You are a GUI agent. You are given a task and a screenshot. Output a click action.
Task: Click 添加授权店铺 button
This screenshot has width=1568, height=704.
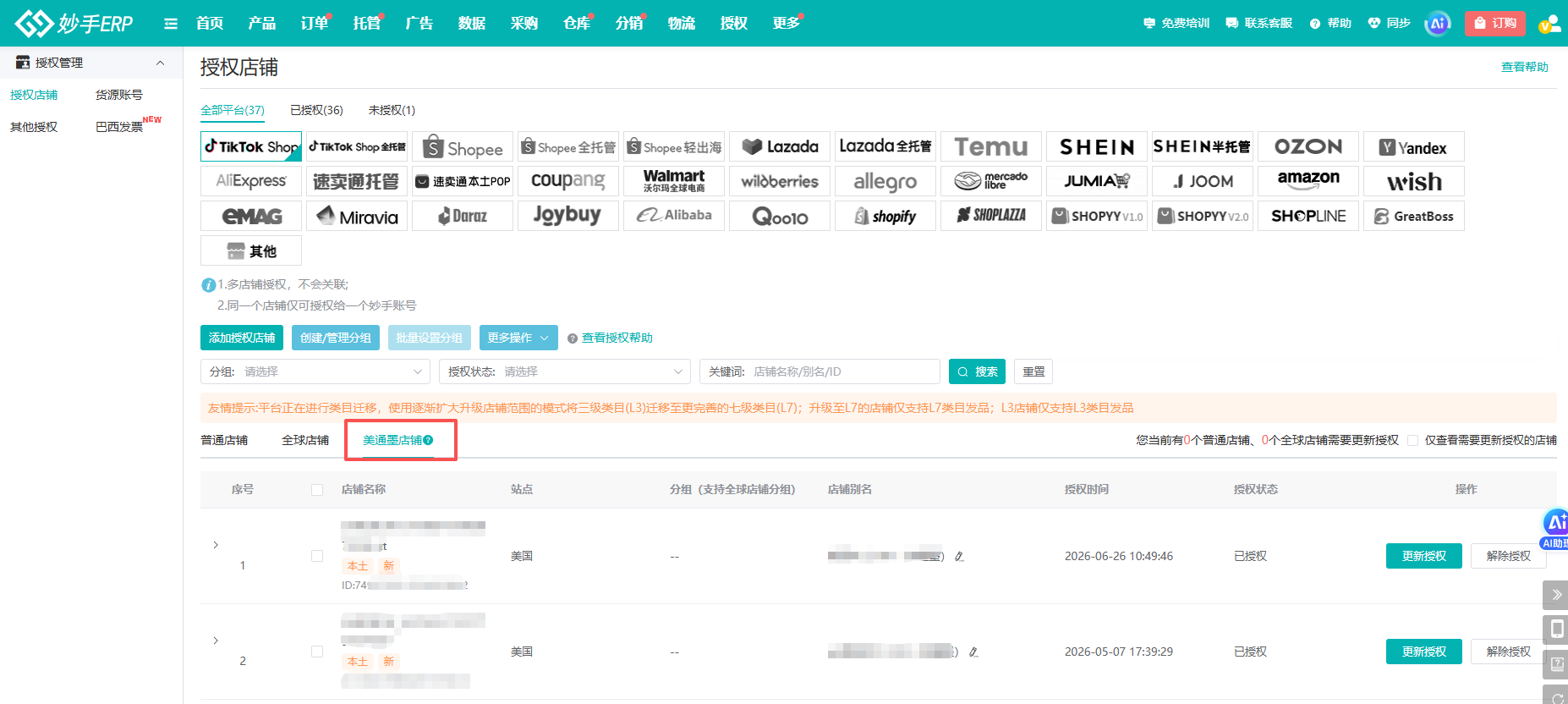[x=242, y=338]
